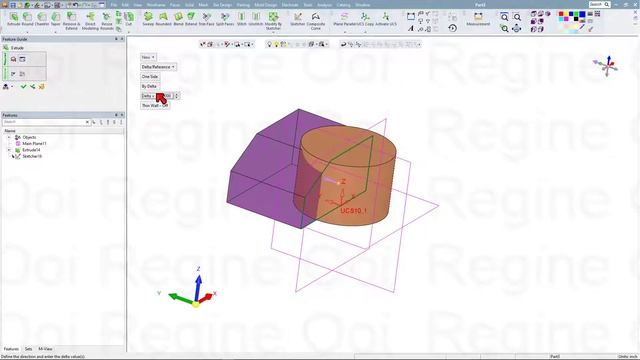Switch to the Sets tab
The height and width of the screenshot is (360, 640).
tap(28, 349)
